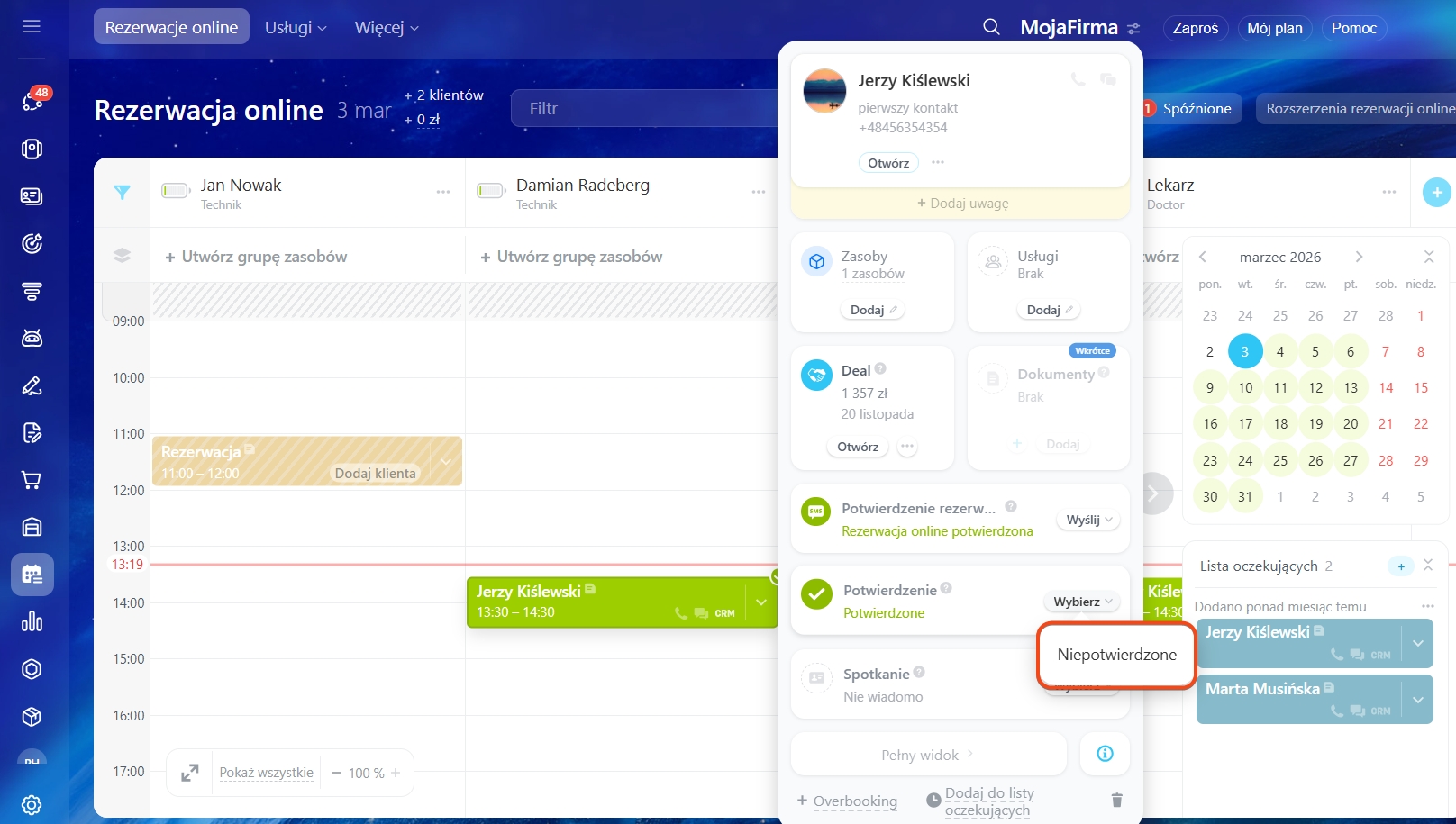The image size is (1456, 824).
Task: Switch to Rezerwacje online tab
Action: pos(171,28)
